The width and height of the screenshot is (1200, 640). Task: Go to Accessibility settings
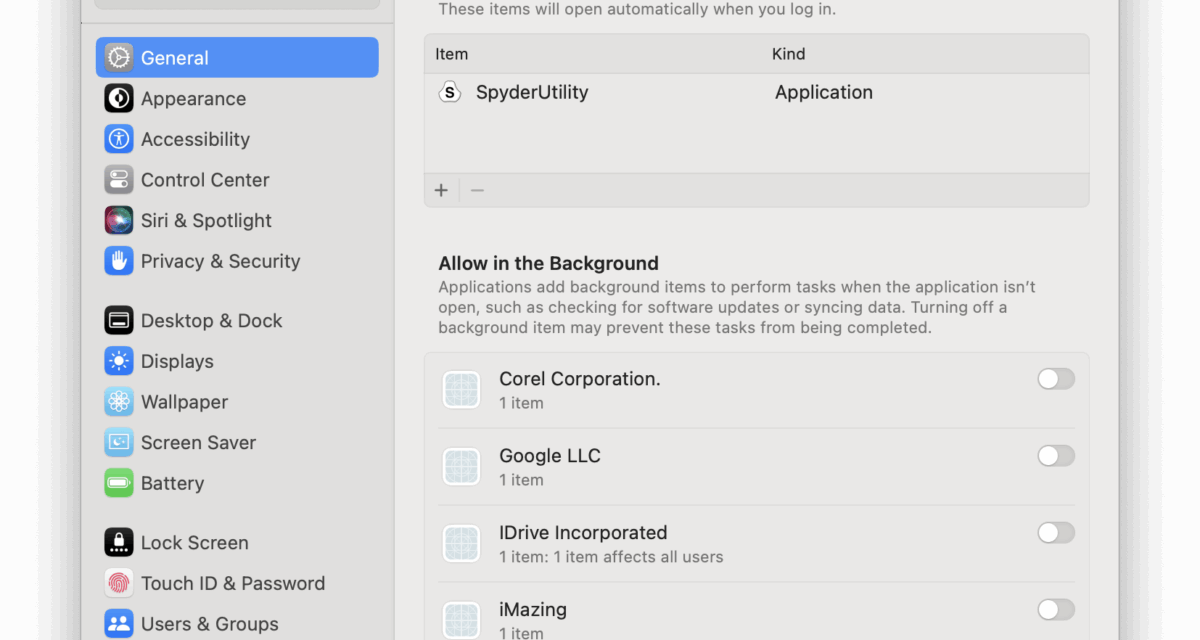coord(237,139)
